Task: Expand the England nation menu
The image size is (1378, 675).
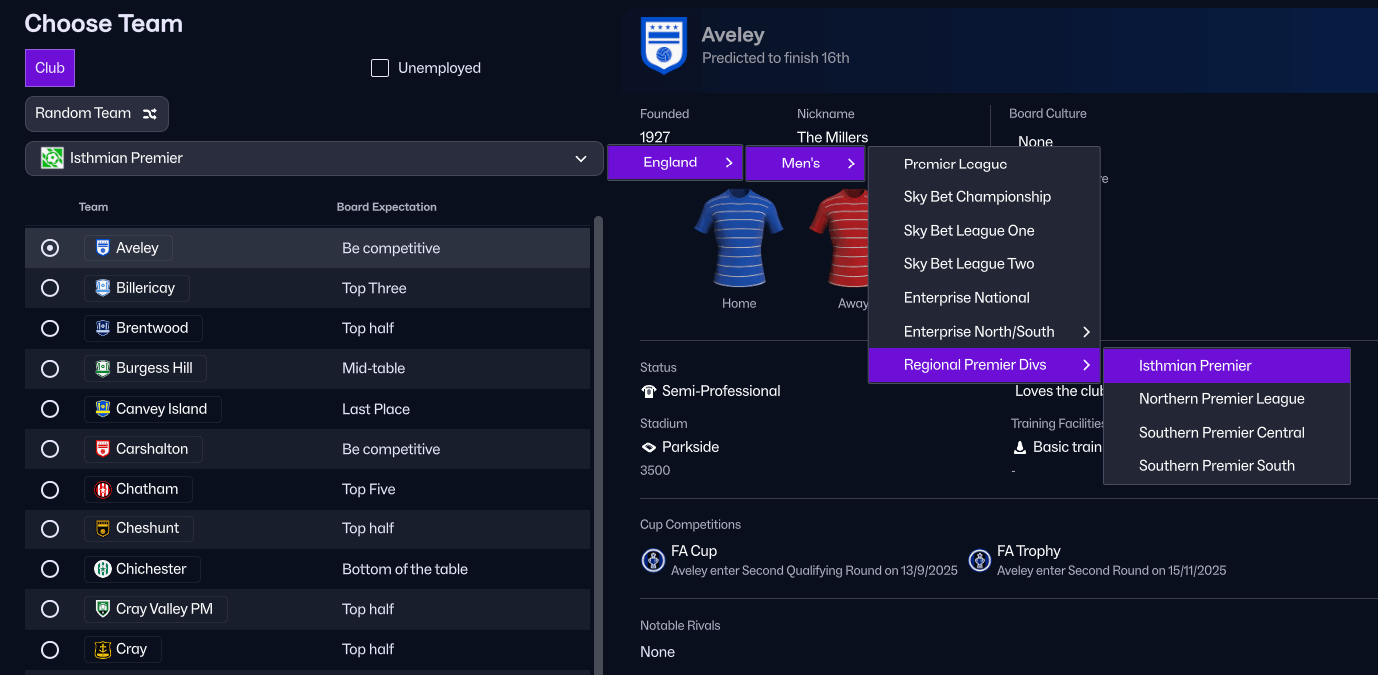Action: [x=674, y=163]
